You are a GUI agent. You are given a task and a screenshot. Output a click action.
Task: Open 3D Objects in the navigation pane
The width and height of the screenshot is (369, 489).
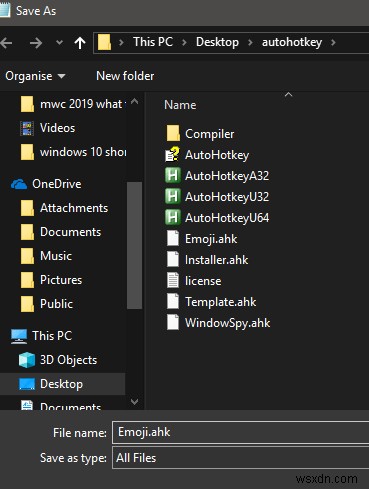(58, 360)
